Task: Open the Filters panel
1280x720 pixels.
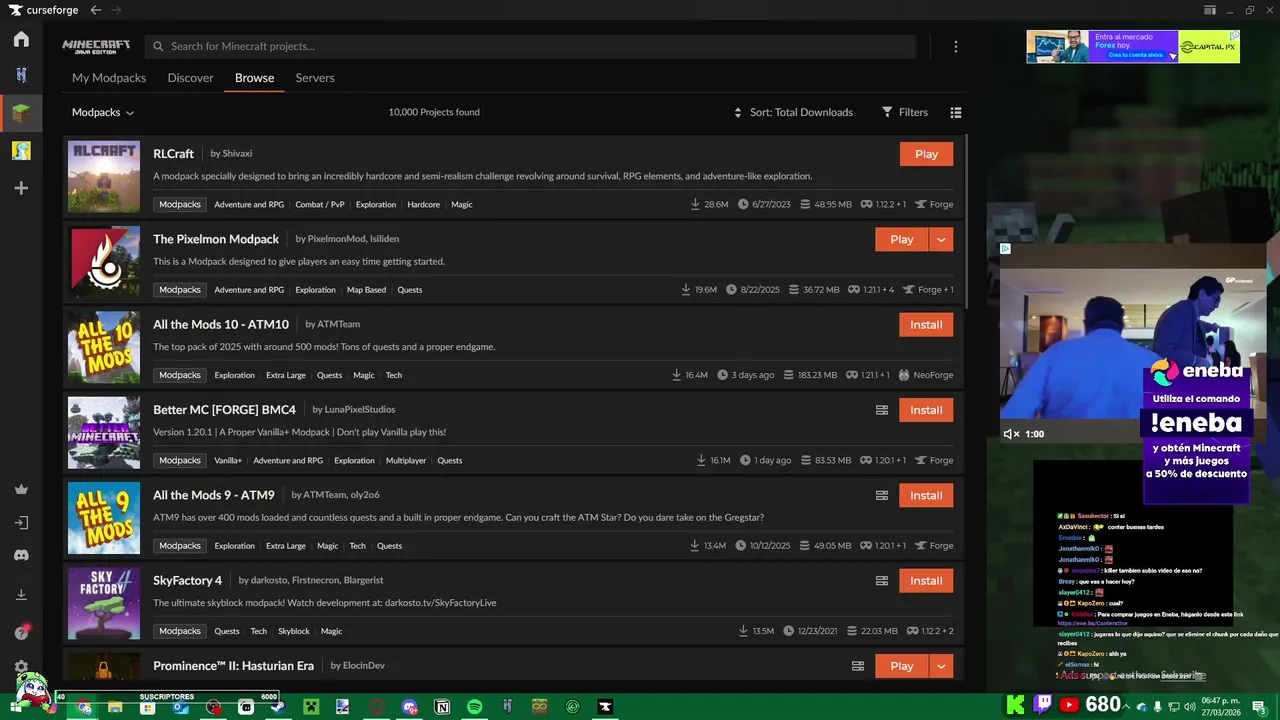Action: [905, 113]
